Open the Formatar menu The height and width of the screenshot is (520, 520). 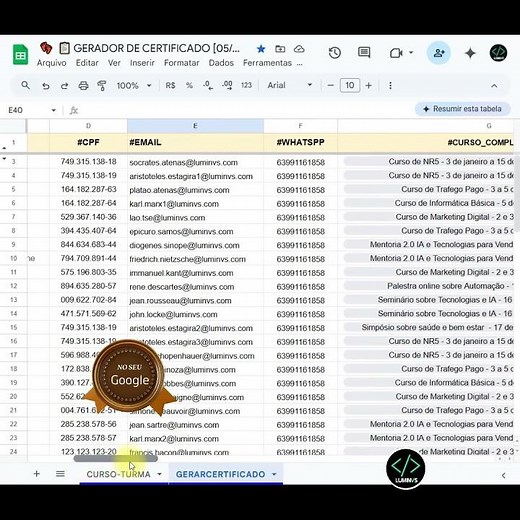181,63
